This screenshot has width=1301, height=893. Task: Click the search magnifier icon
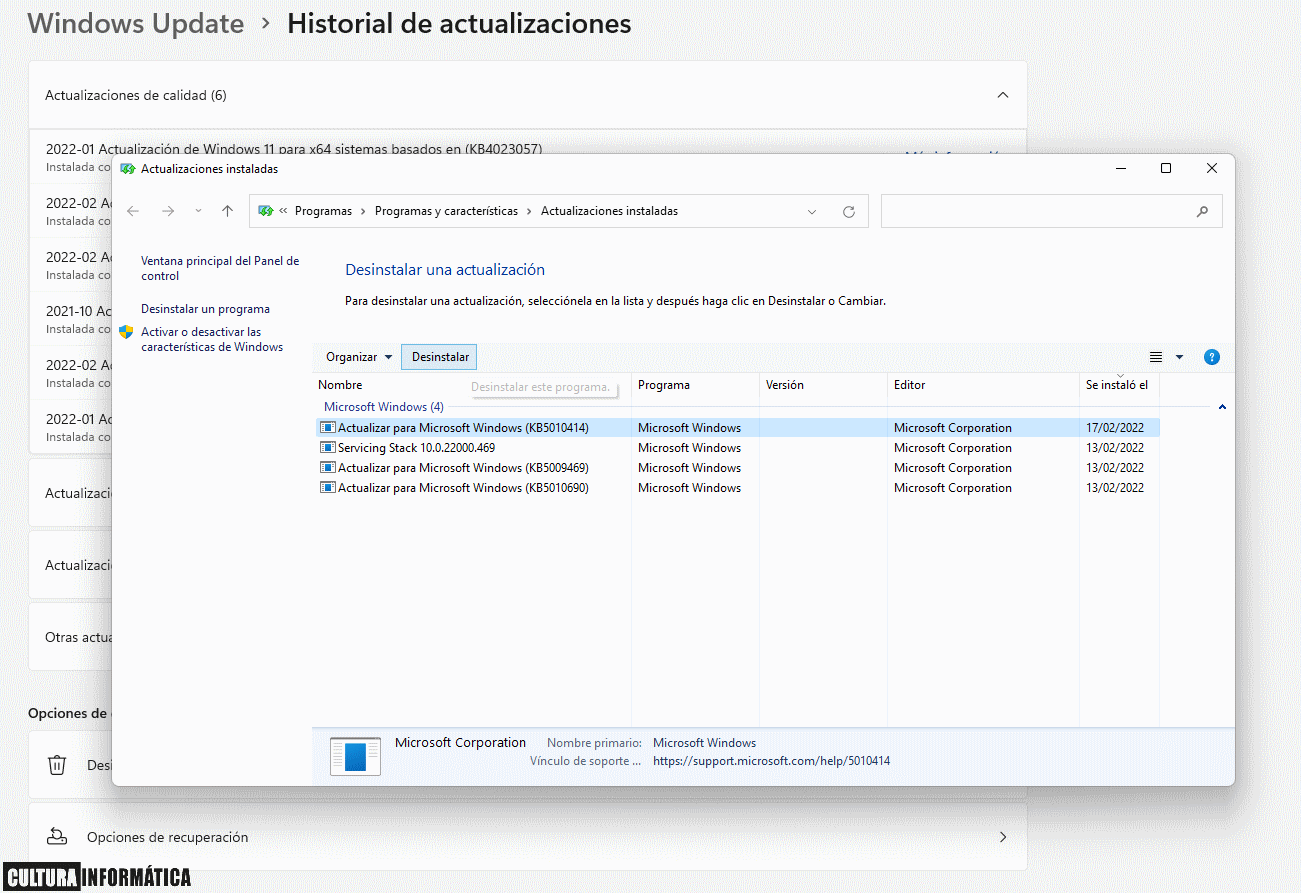[x=1202, y=211]
